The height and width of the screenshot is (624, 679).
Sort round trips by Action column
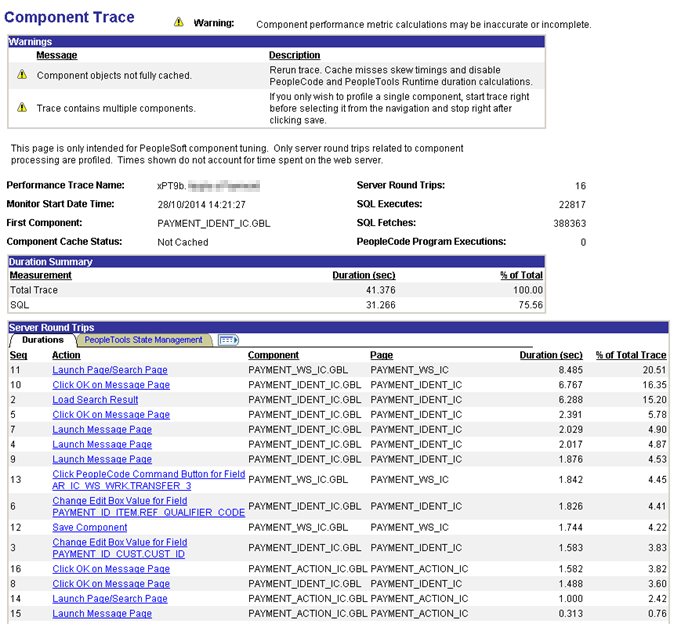point(66,355)
